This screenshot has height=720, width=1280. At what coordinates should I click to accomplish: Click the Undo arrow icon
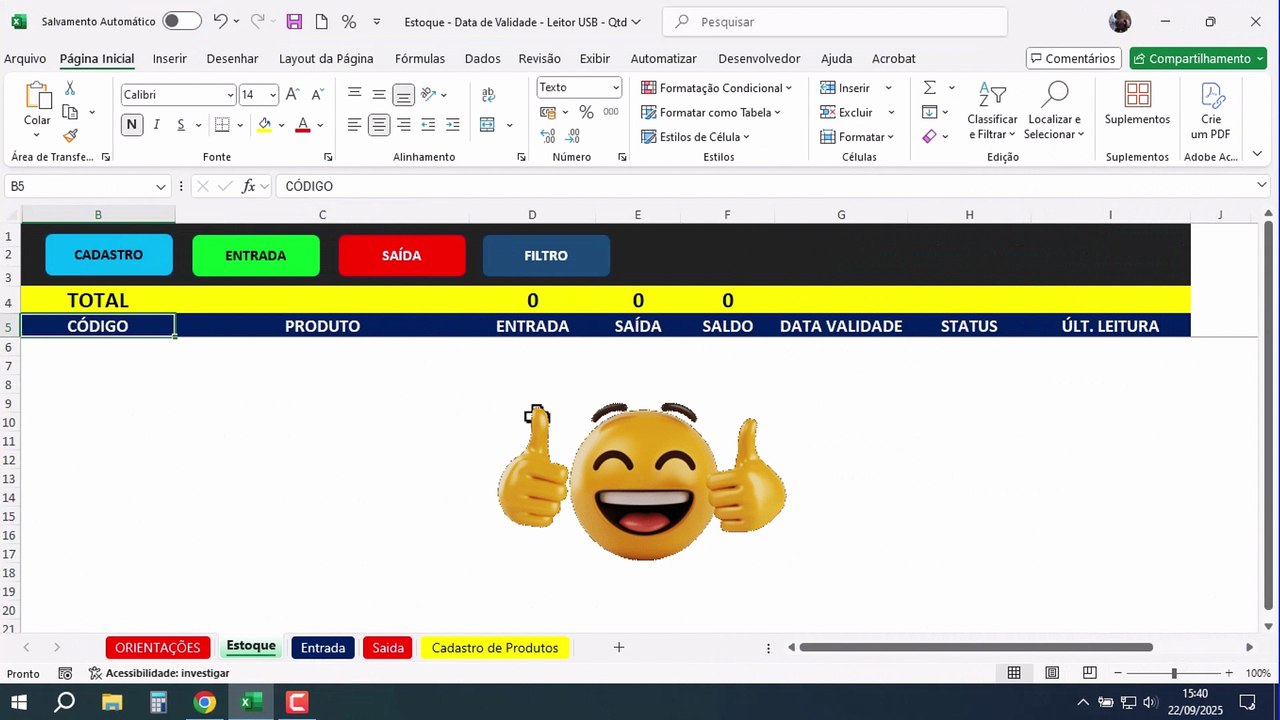tap(220, 21)
